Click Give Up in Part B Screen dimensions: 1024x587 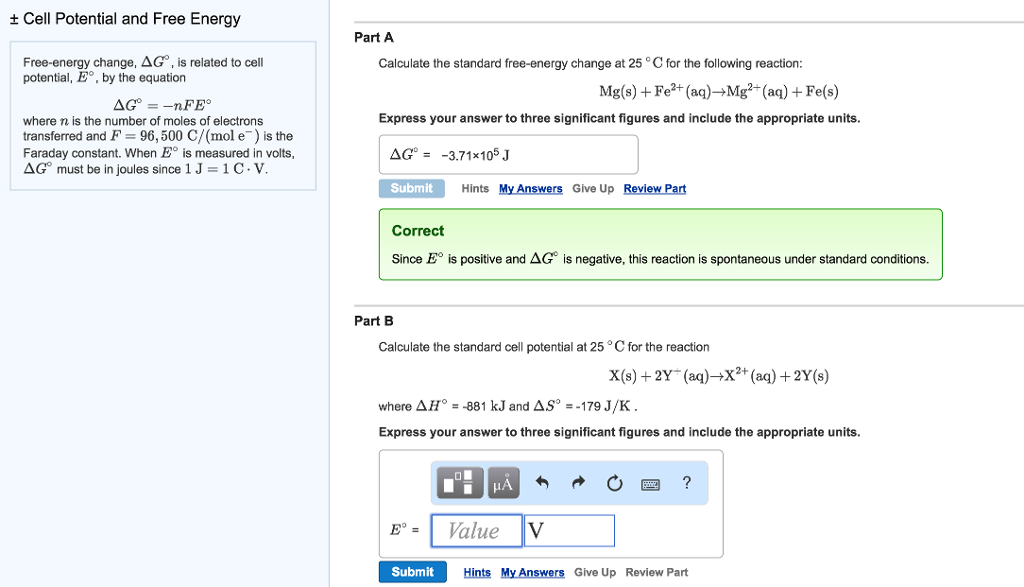pos(595,571)
